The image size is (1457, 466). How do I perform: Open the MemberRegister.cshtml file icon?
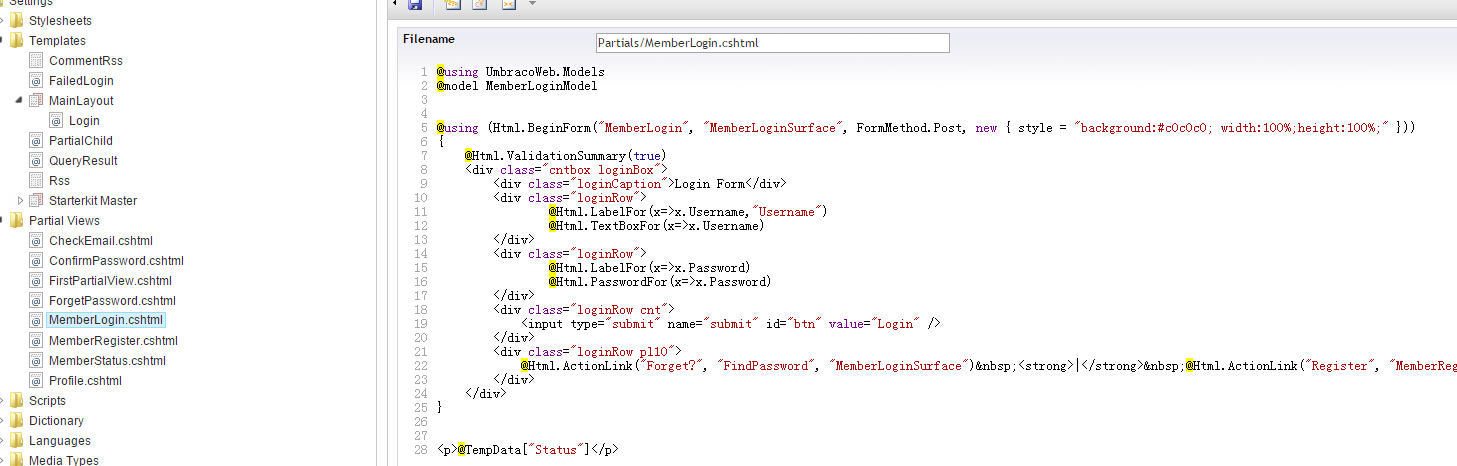tap(36, 340)
